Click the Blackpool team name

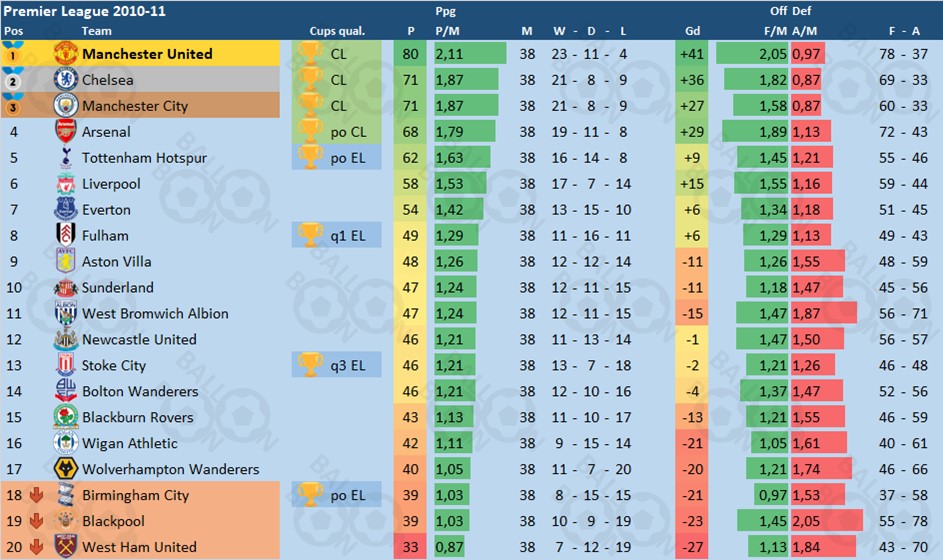click(113, 521)
